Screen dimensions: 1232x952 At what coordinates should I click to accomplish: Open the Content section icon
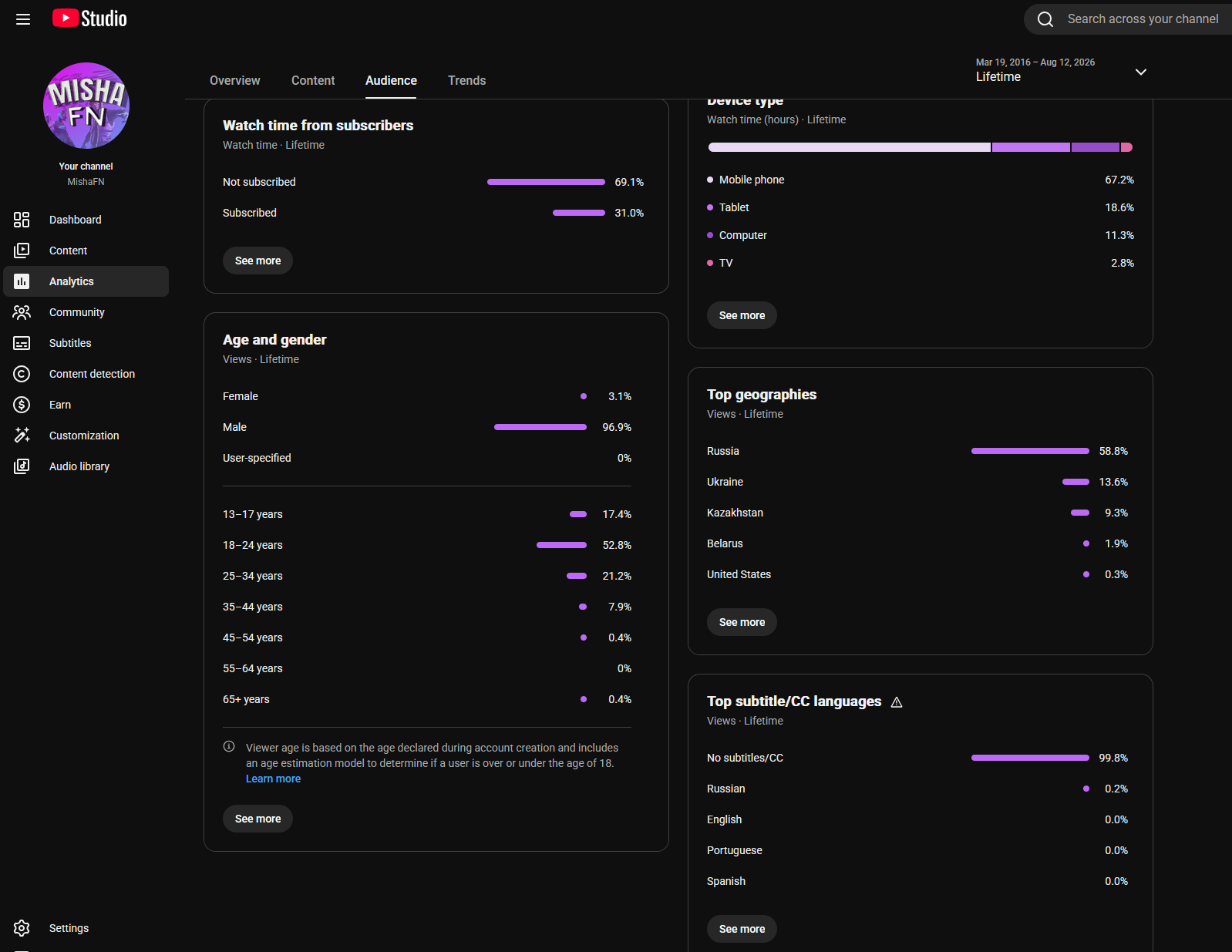coord(22,251)
